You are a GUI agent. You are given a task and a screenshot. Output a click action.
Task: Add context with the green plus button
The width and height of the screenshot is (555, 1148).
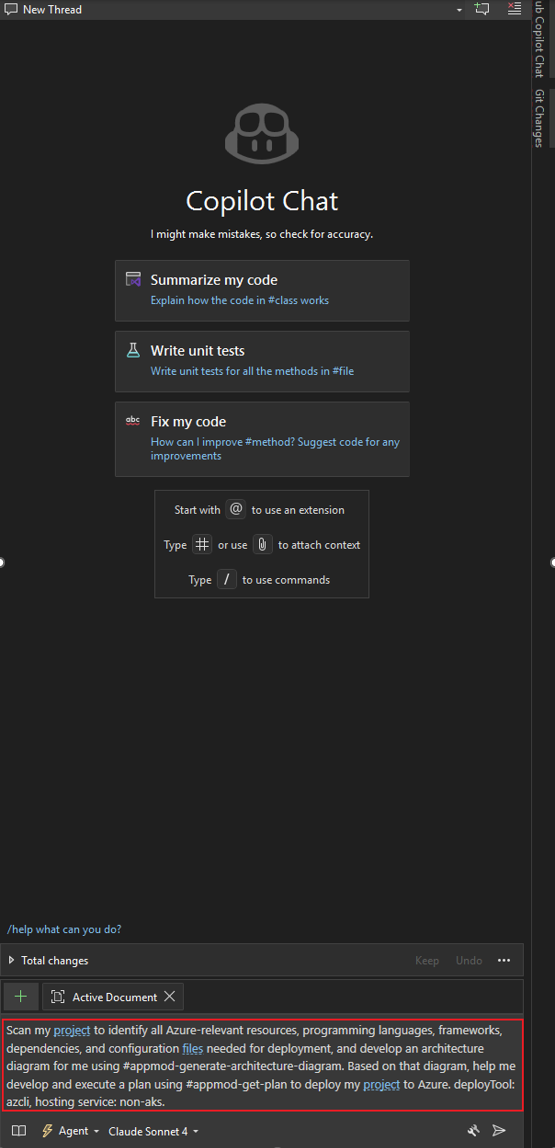click(x=21, y=996)
